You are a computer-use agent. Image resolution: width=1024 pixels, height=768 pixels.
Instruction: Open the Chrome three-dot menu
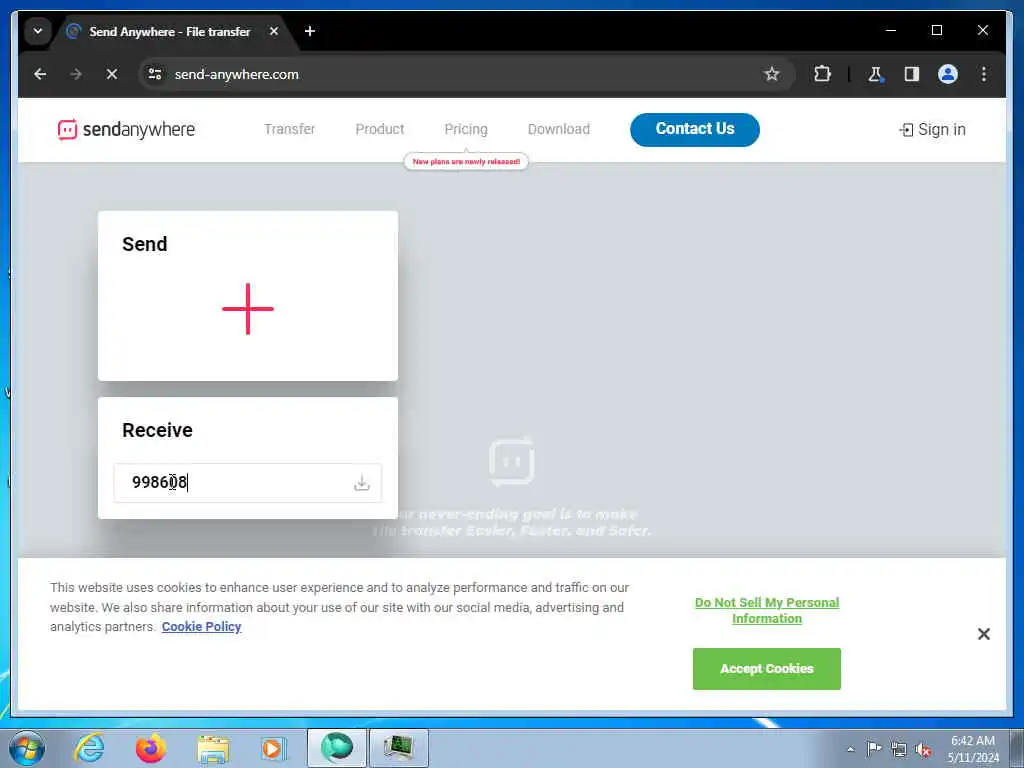[984, 74]
